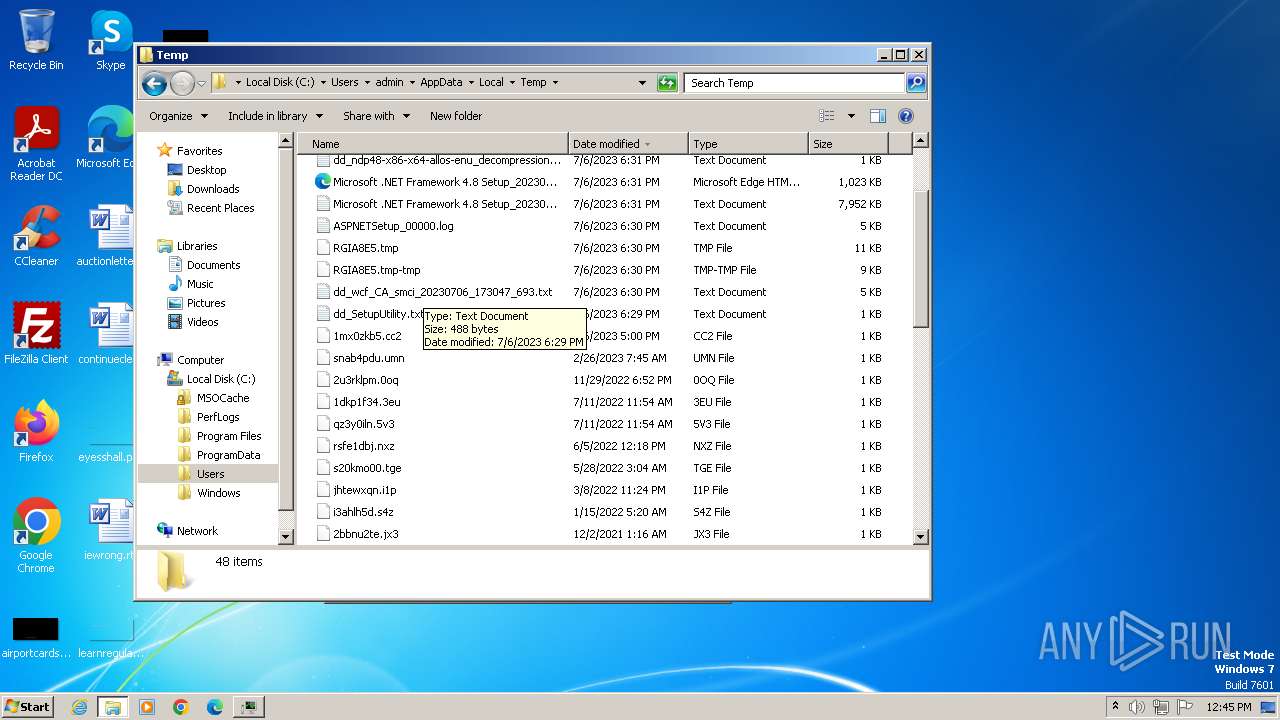Select Downloads under Favorites
Viewport: 1280px width, 720px height.
tap(213, 189)
